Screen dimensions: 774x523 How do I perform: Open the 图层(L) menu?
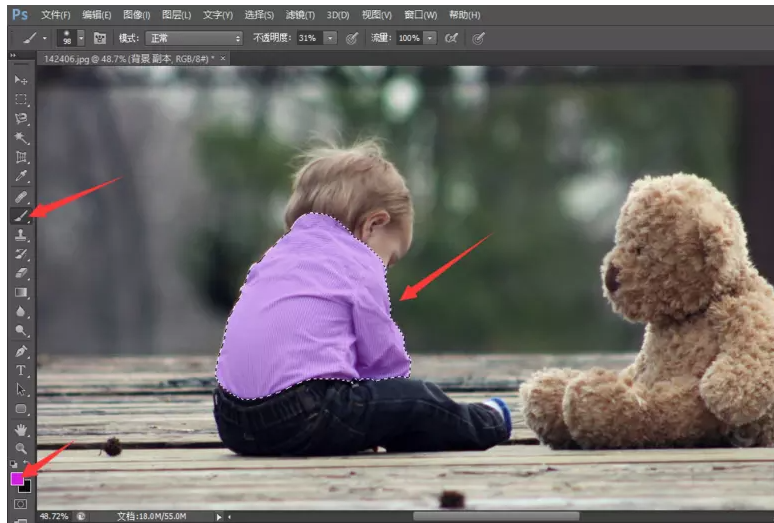point(176,15)
